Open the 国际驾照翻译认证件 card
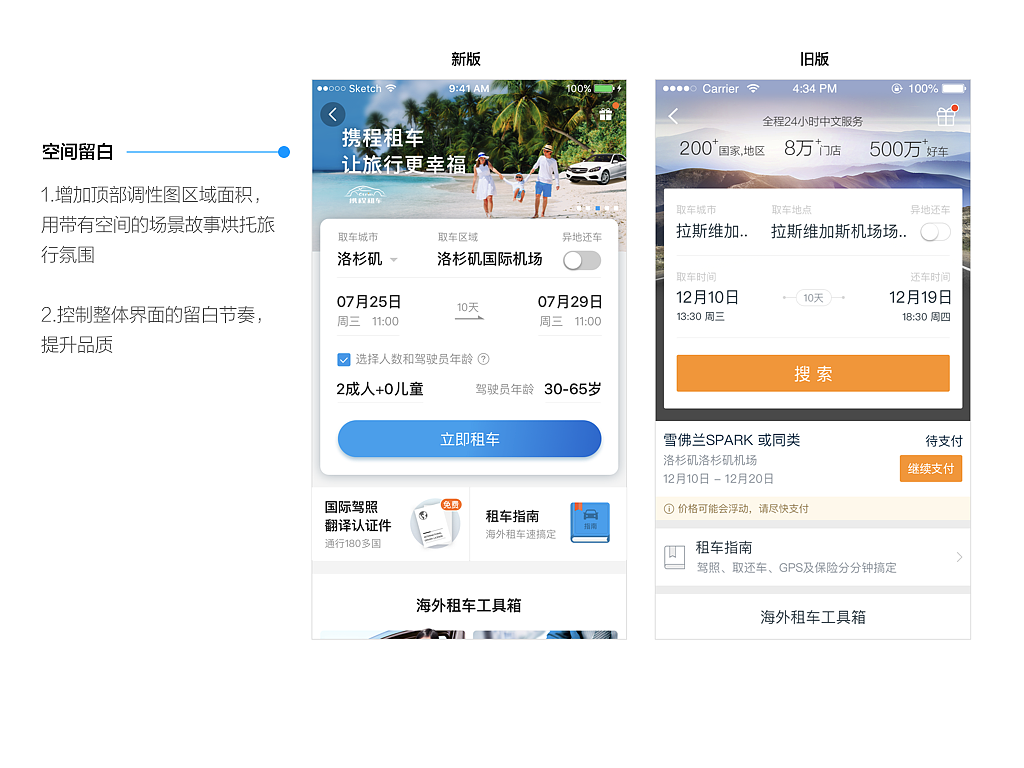Screen dimensions: 1024x768 pyautogui.click(x=391, y=524)
